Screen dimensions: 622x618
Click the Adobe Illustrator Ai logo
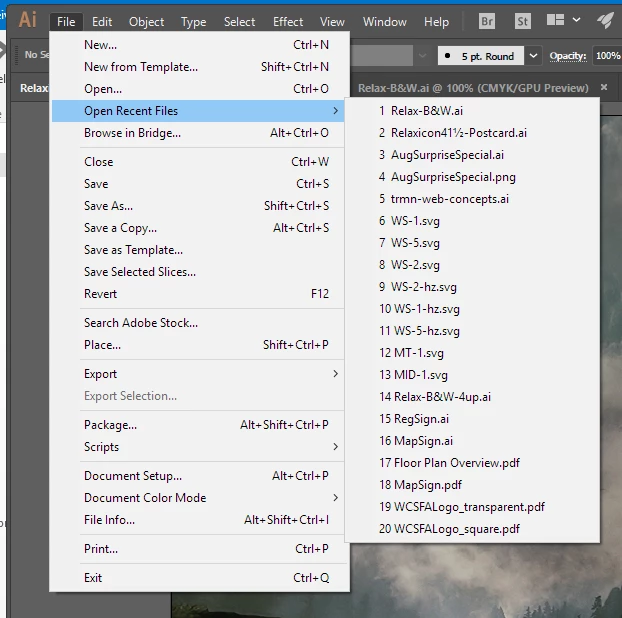pos(27,20)
